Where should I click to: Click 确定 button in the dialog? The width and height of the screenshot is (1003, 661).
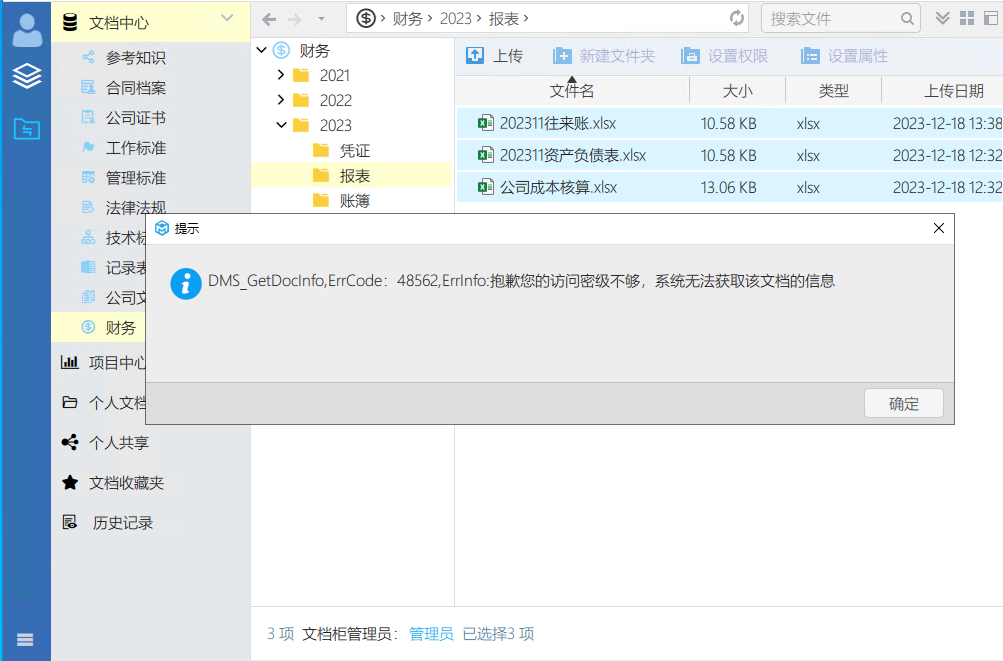[x=903, y=404]
